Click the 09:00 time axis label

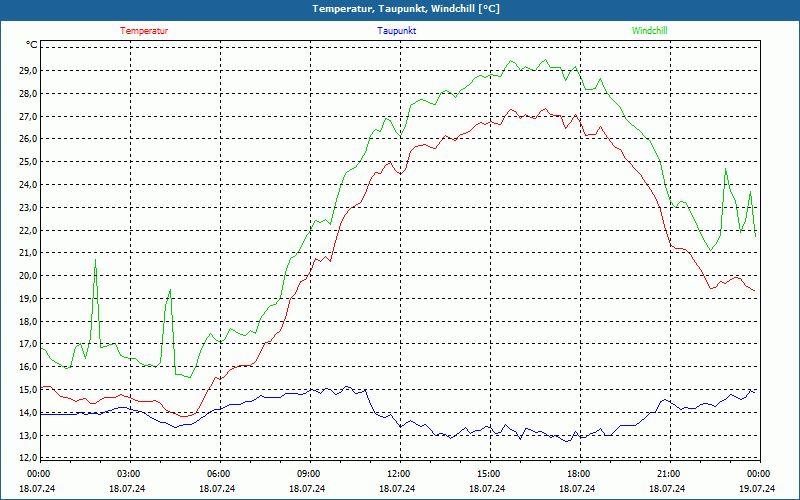(308, 474)
